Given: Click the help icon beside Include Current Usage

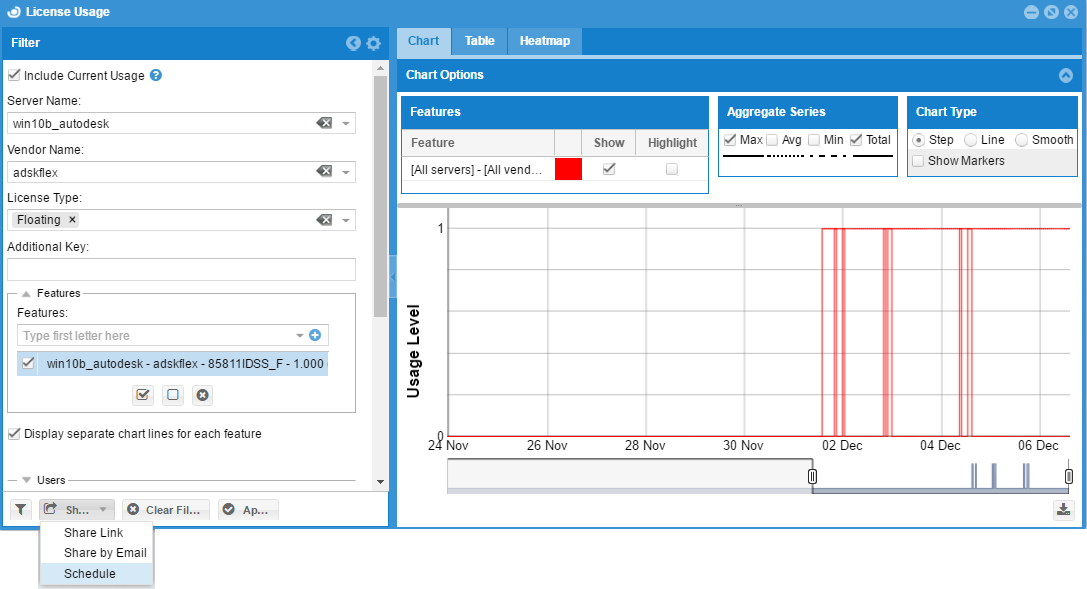Looking at the screenshot, I should (156, 75).
